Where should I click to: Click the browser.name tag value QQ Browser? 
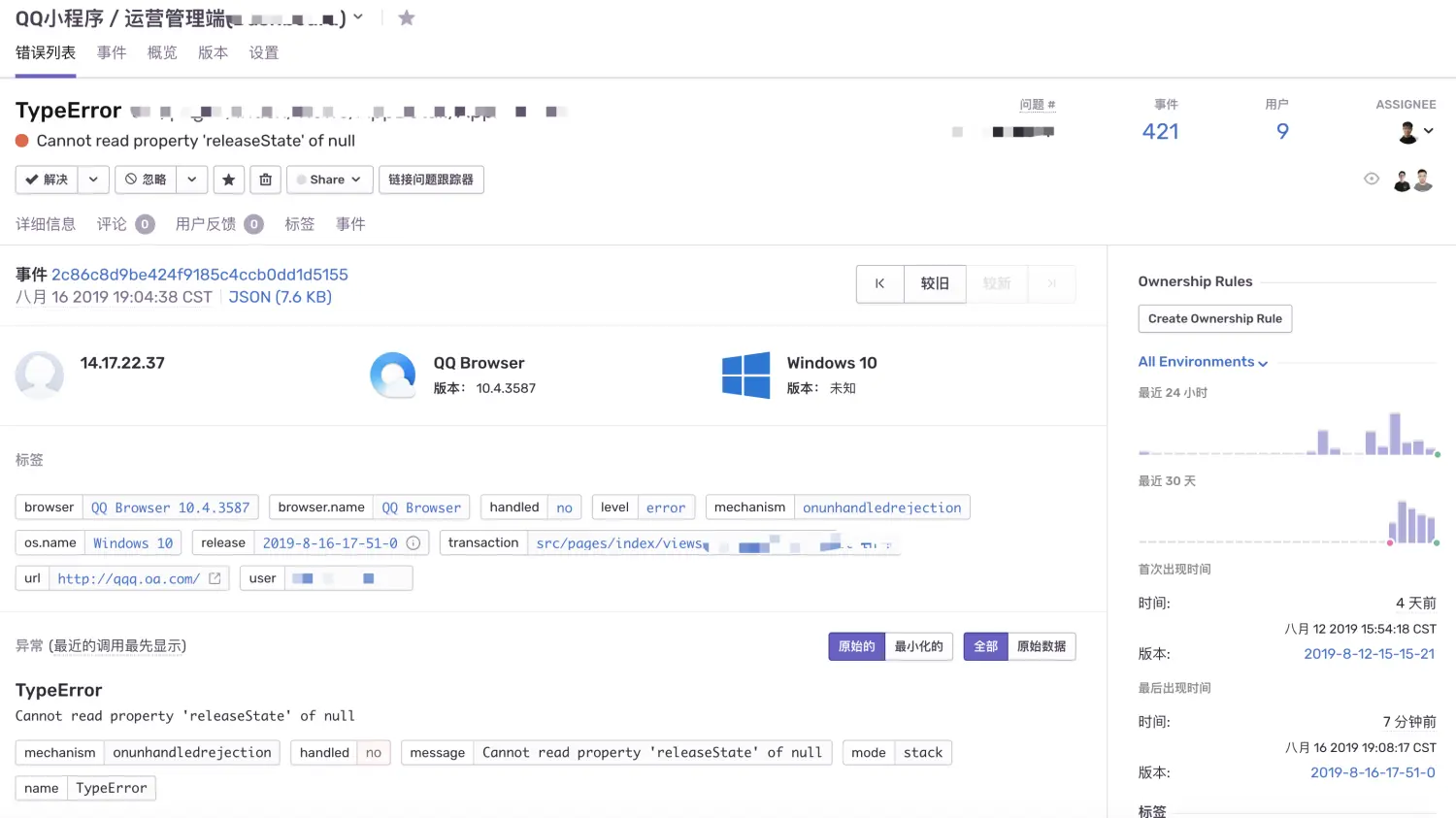point(421,507)
